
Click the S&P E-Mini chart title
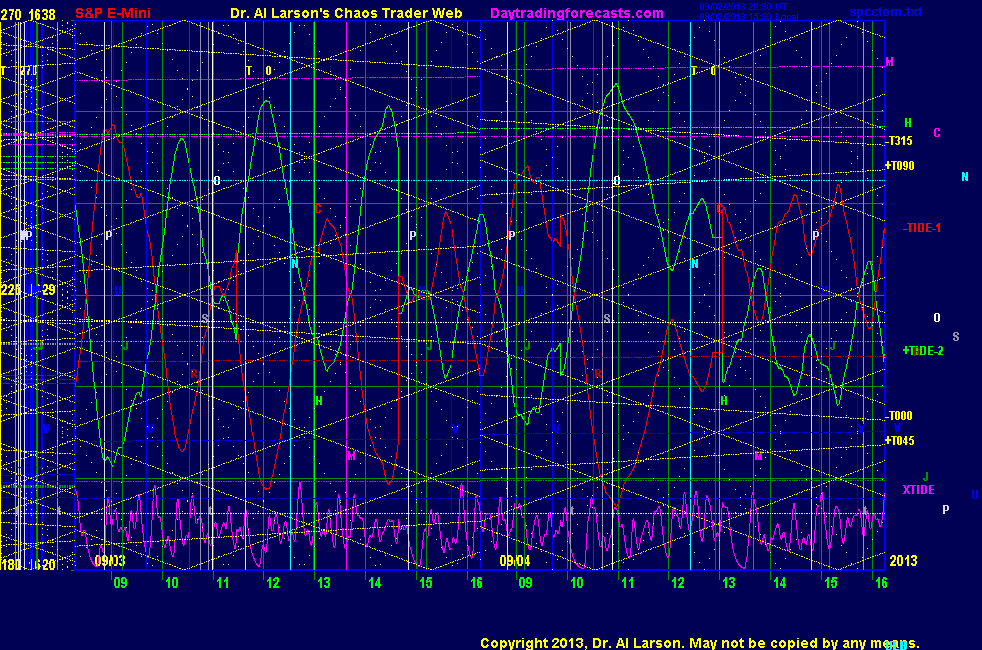tap(113, 13)
